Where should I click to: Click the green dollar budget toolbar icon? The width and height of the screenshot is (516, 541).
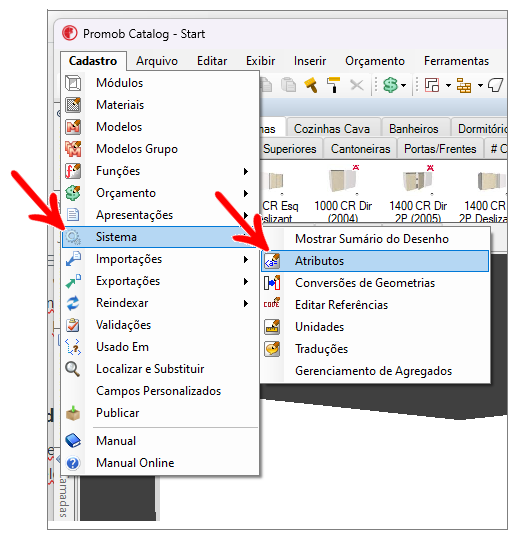pyautogui.click(x=390, y=85)
